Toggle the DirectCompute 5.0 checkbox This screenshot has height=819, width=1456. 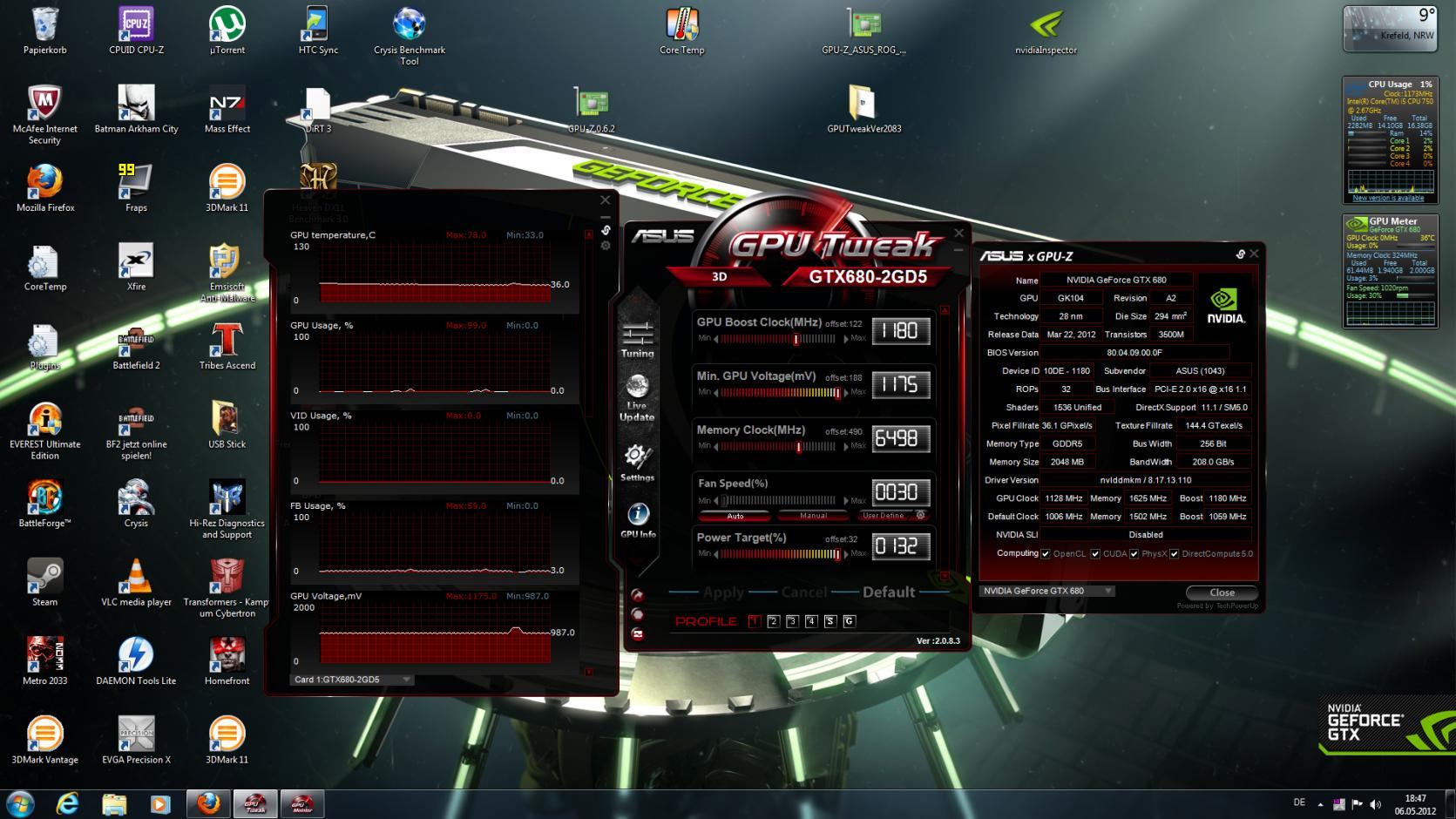1175,554
